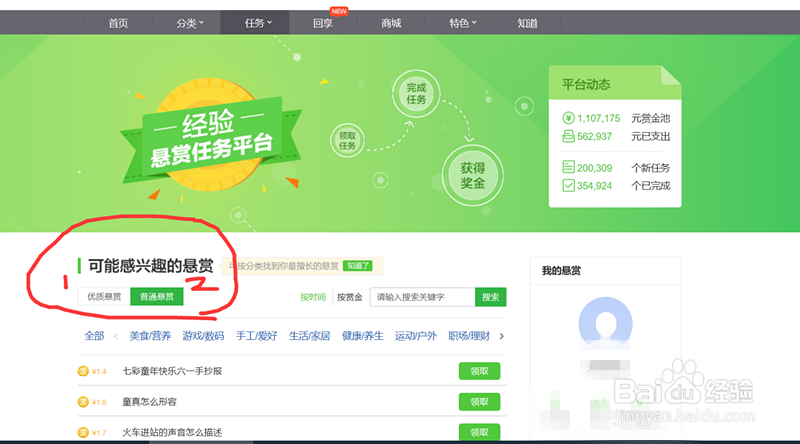Click the 领取任务 circle icon
This screenshot has height=444, width=800.
point(347,140)
